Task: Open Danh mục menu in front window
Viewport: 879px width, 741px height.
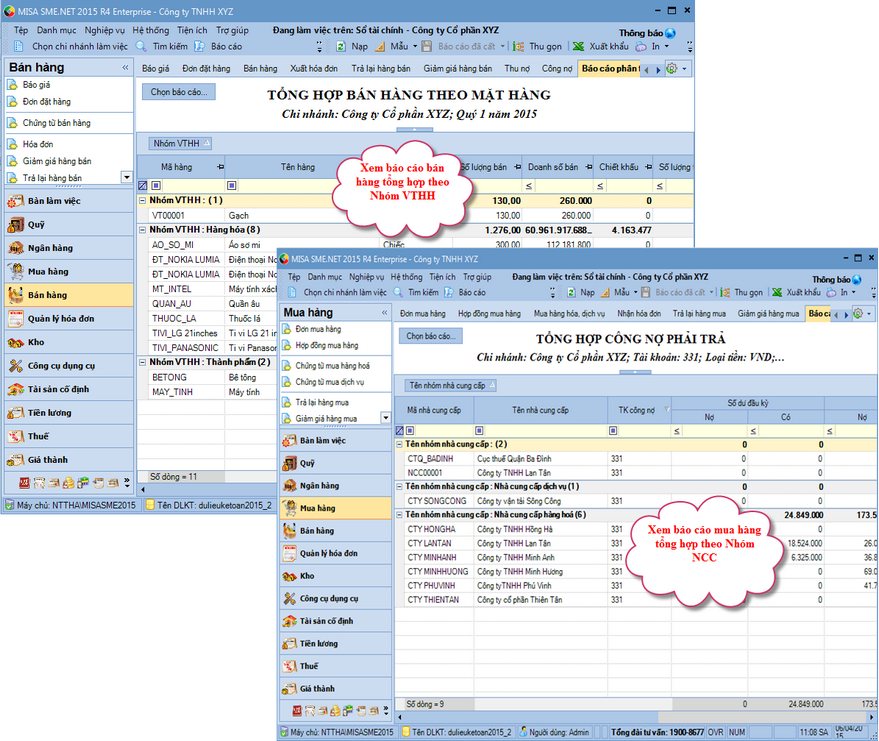Action: [x=325, y=277]
